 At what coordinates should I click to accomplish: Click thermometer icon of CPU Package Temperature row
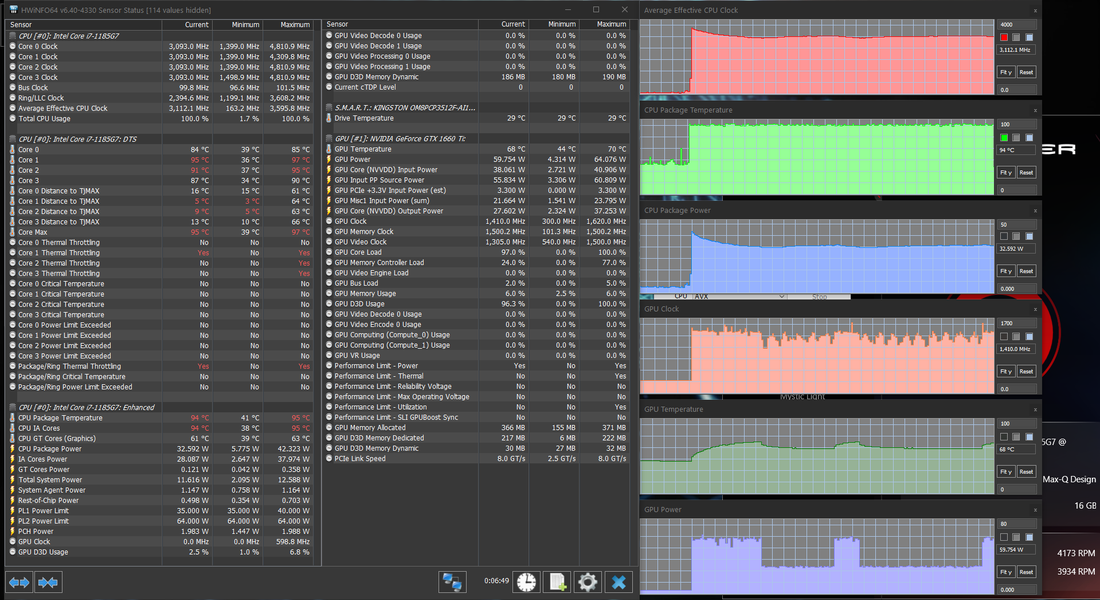13,418
